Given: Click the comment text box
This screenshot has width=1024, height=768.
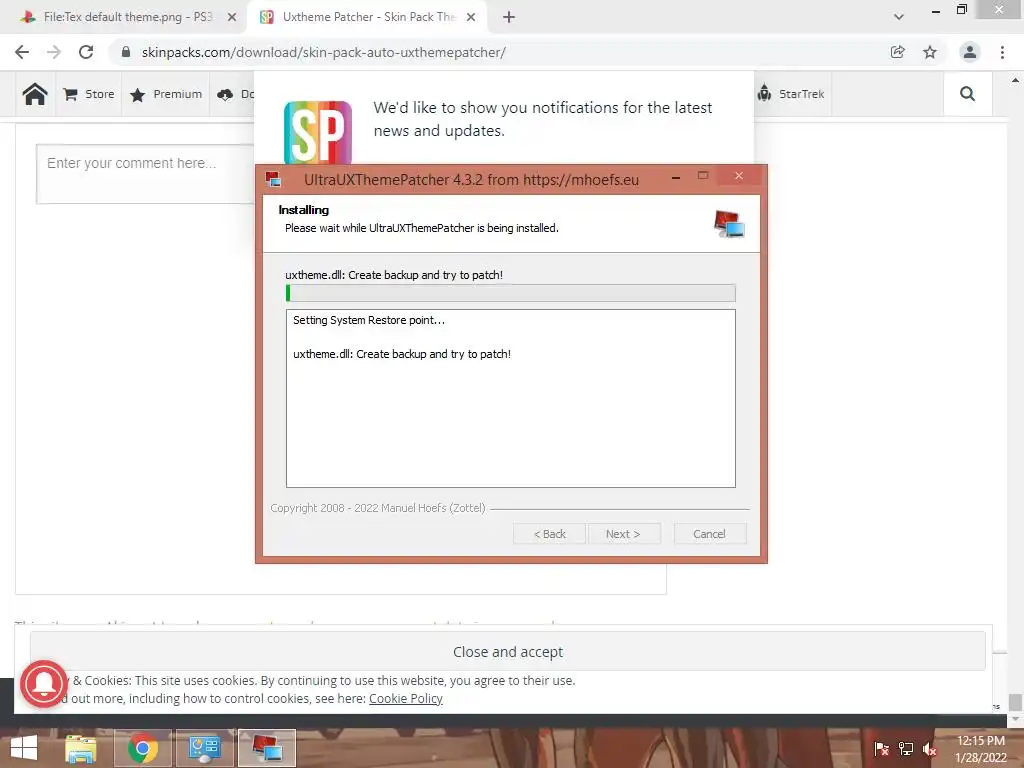Looking at the screenshot, I should click(x=145, y=174).
